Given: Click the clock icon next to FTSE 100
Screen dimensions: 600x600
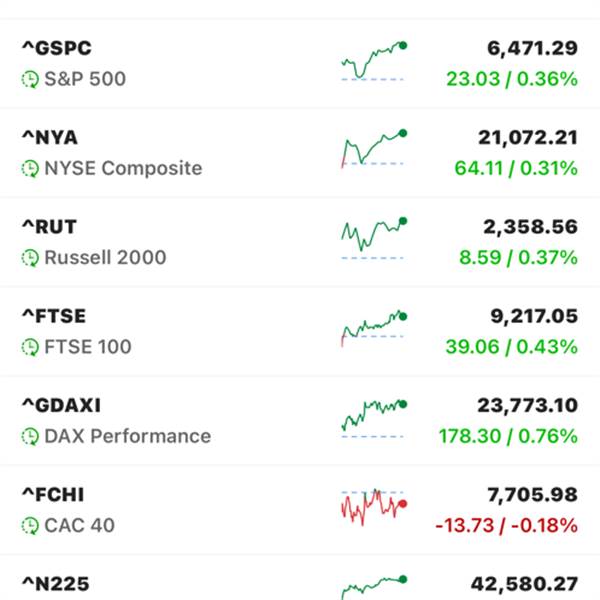Looking at the screenshot, I should pos(30,347).
